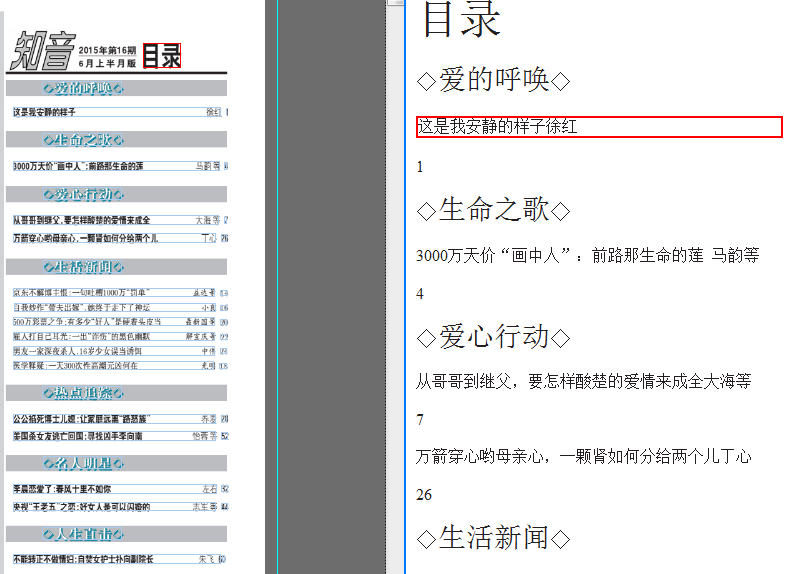Select the 从哥哥到继父 line in text pane
Viewport: 793px width, 574px height.
click(583, 382)
